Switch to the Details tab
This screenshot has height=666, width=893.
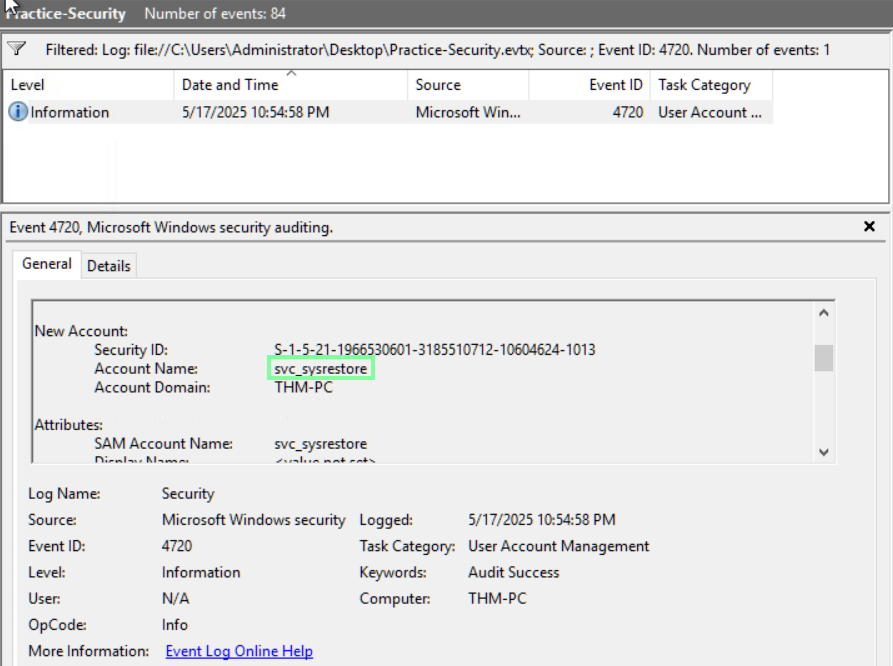(108, 265)
